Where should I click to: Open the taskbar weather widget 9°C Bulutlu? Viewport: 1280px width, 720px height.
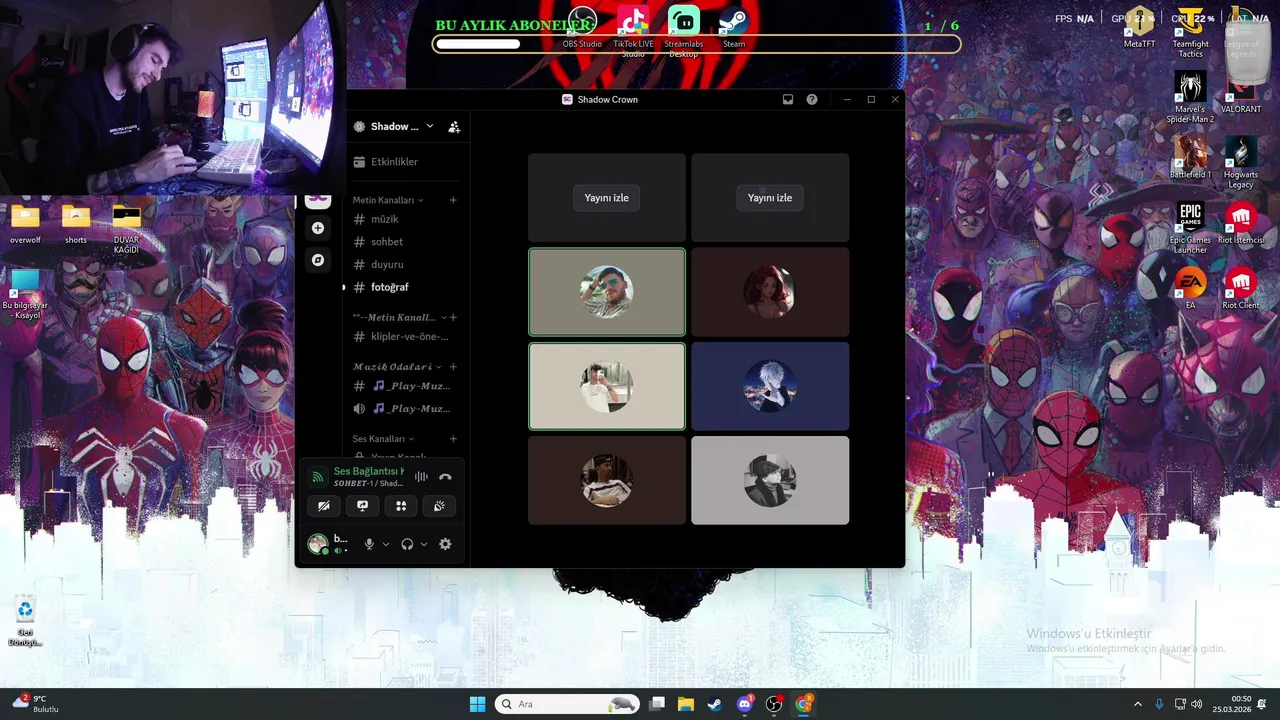point(35,704)
